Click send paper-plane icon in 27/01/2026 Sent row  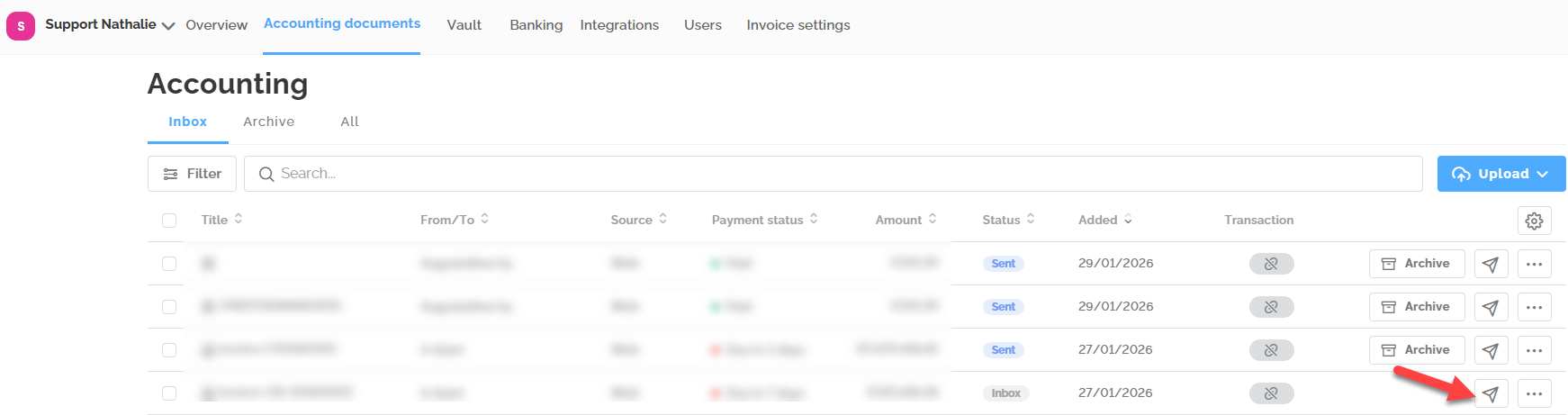(1491, 350)
